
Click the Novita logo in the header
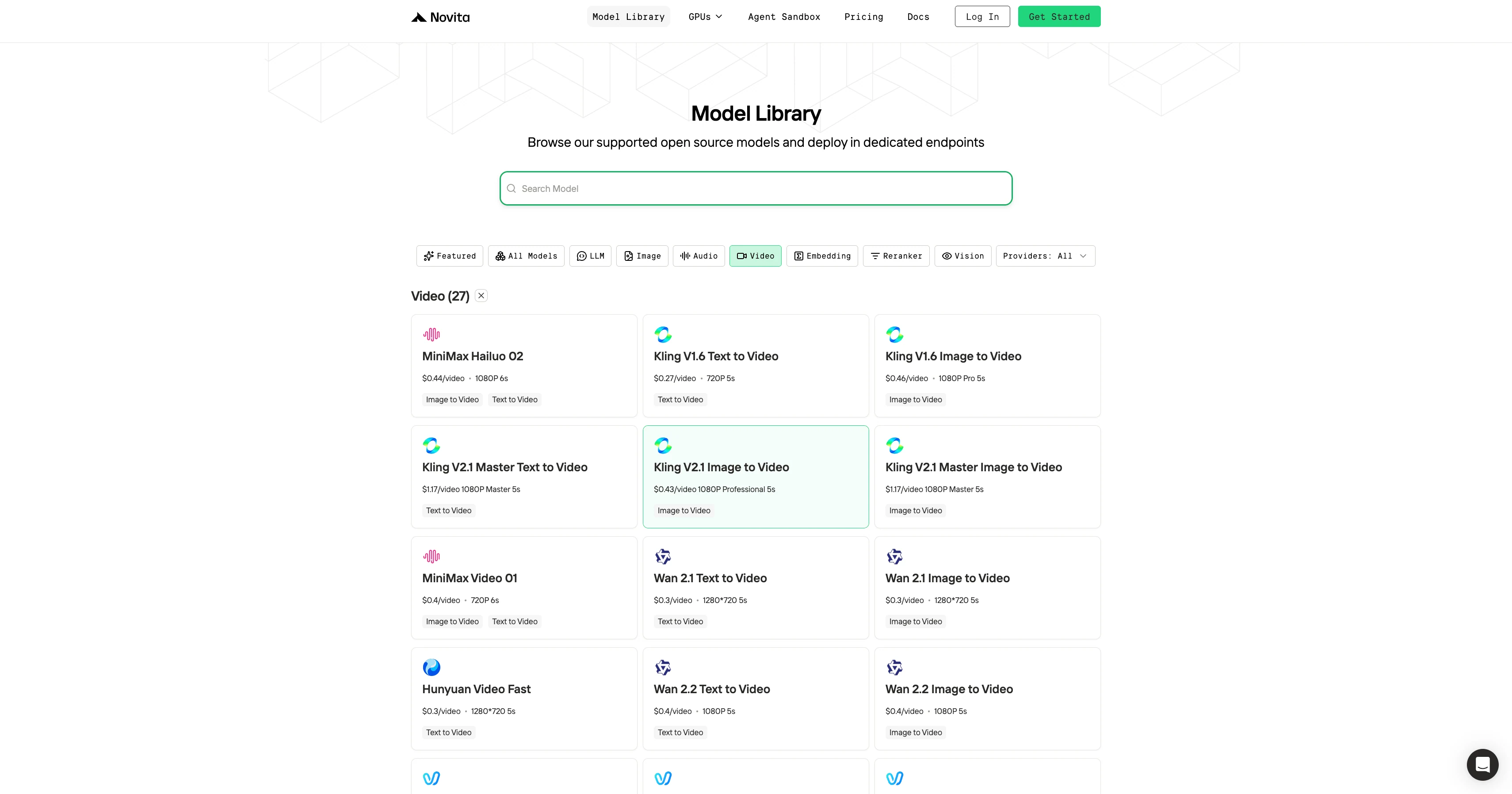[x=440, y=17]
